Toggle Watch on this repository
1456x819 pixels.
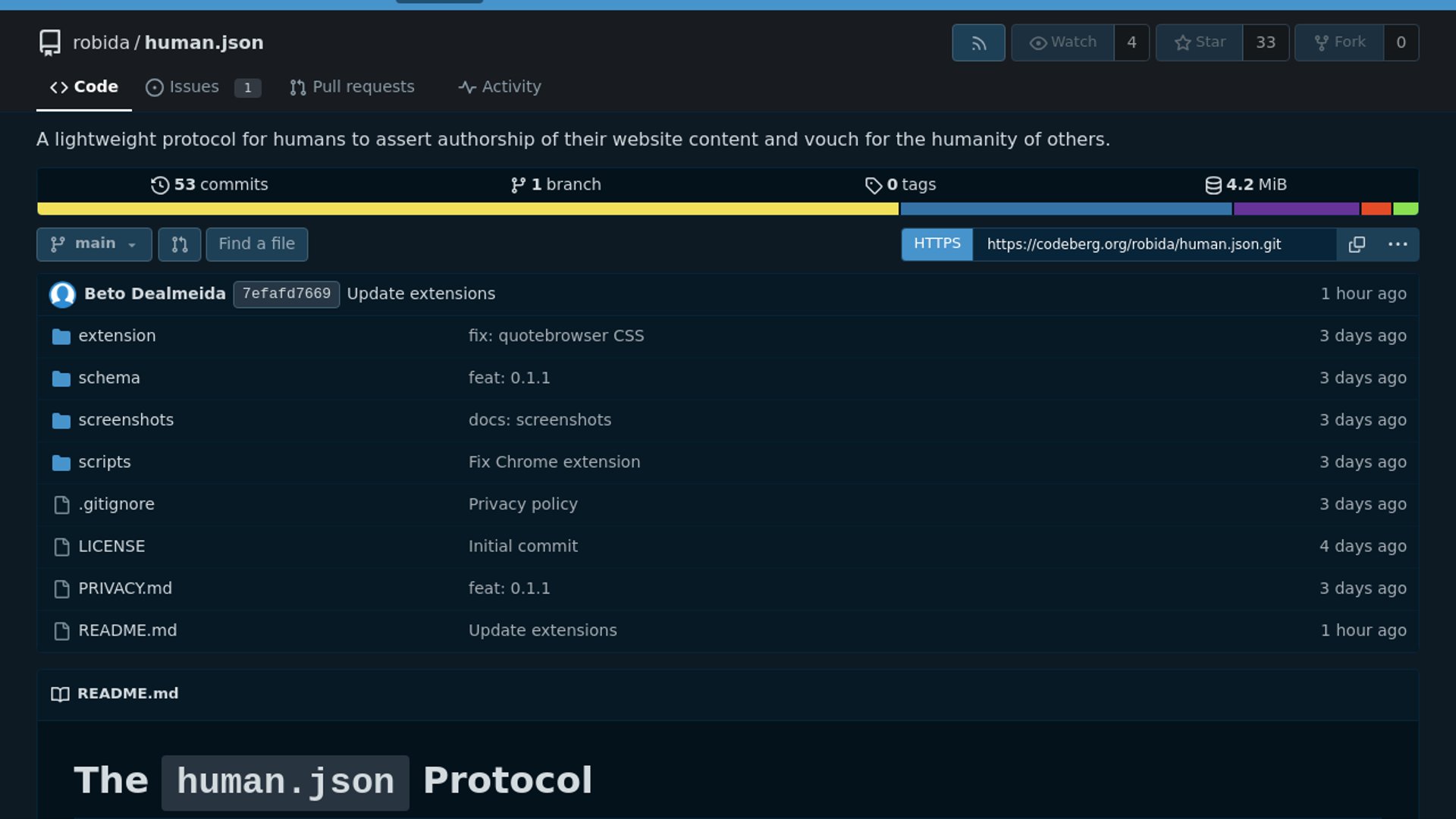tap(1062, 43)
